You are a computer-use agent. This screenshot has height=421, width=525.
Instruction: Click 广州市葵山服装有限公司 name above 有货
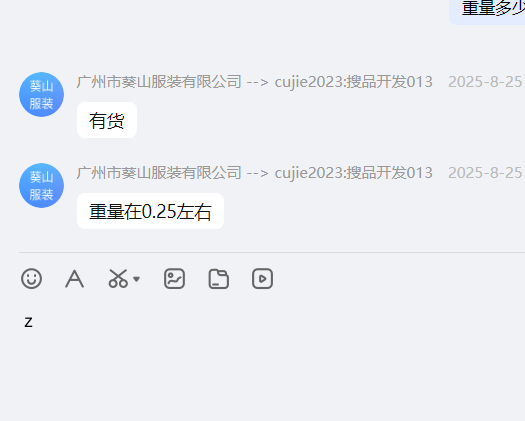pyautogui.click(x=159, y=82)
